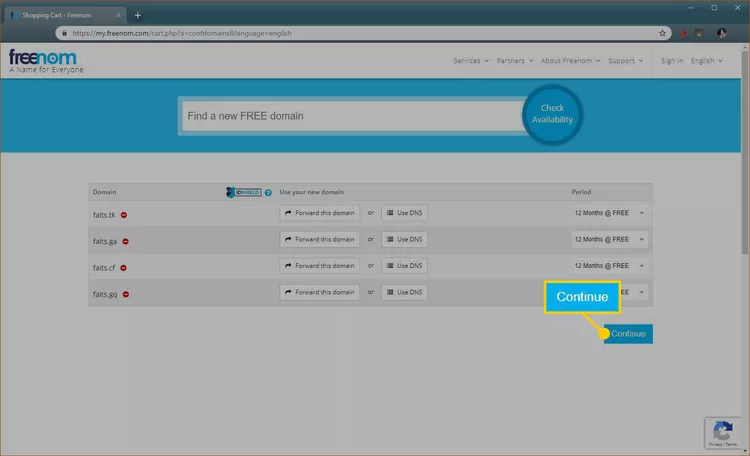Click the Freenom logo
Image resolution: width=750 pixels, height=456 pixels.
(x=42, y=58)
